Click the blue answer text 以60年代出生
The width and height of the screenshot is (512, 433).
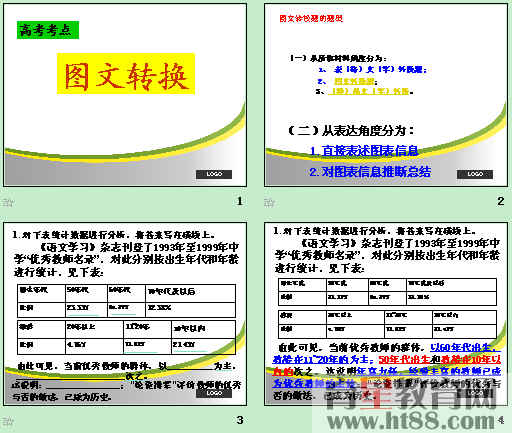click(464, 348)
